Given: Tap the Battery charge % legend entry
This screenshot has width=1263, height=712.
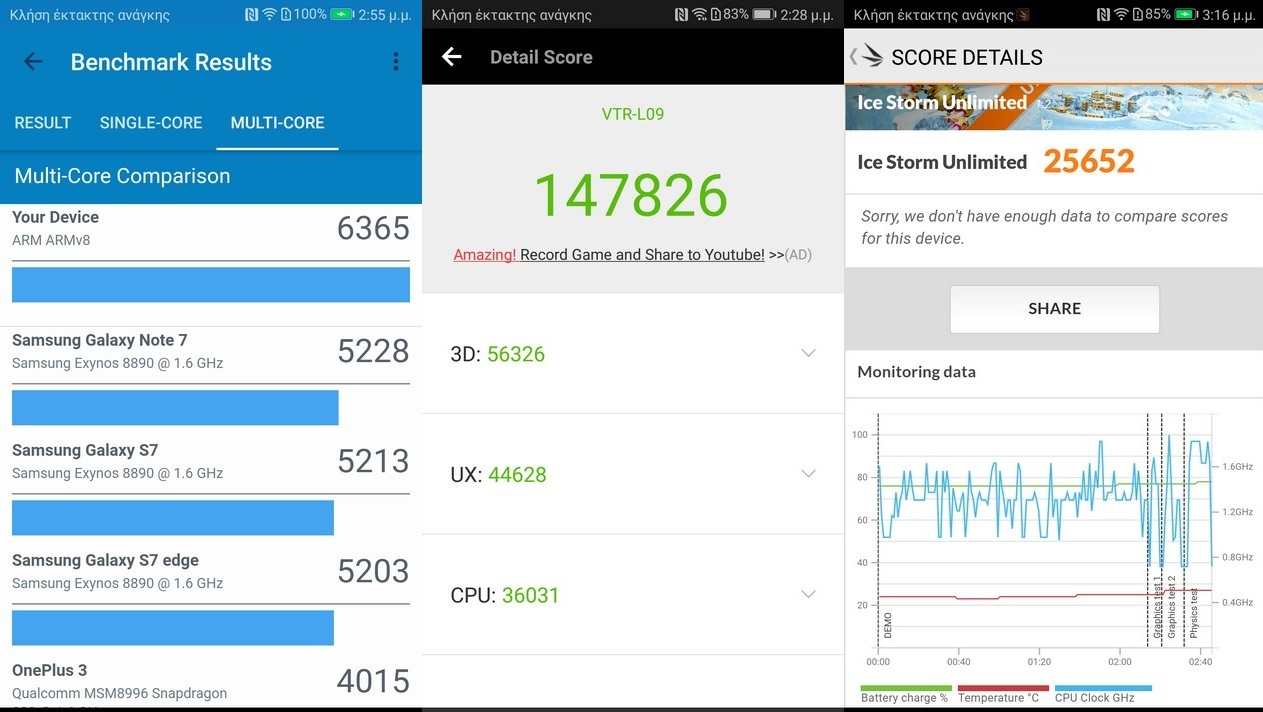Looking at the screenshot, I should tap(905, 693).
